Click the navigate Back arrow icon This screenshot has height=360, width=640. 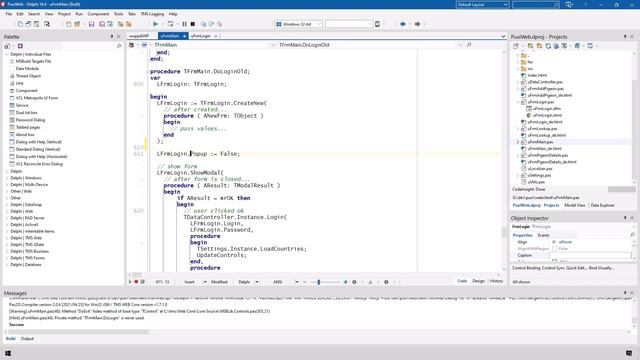tap(403, 24)
